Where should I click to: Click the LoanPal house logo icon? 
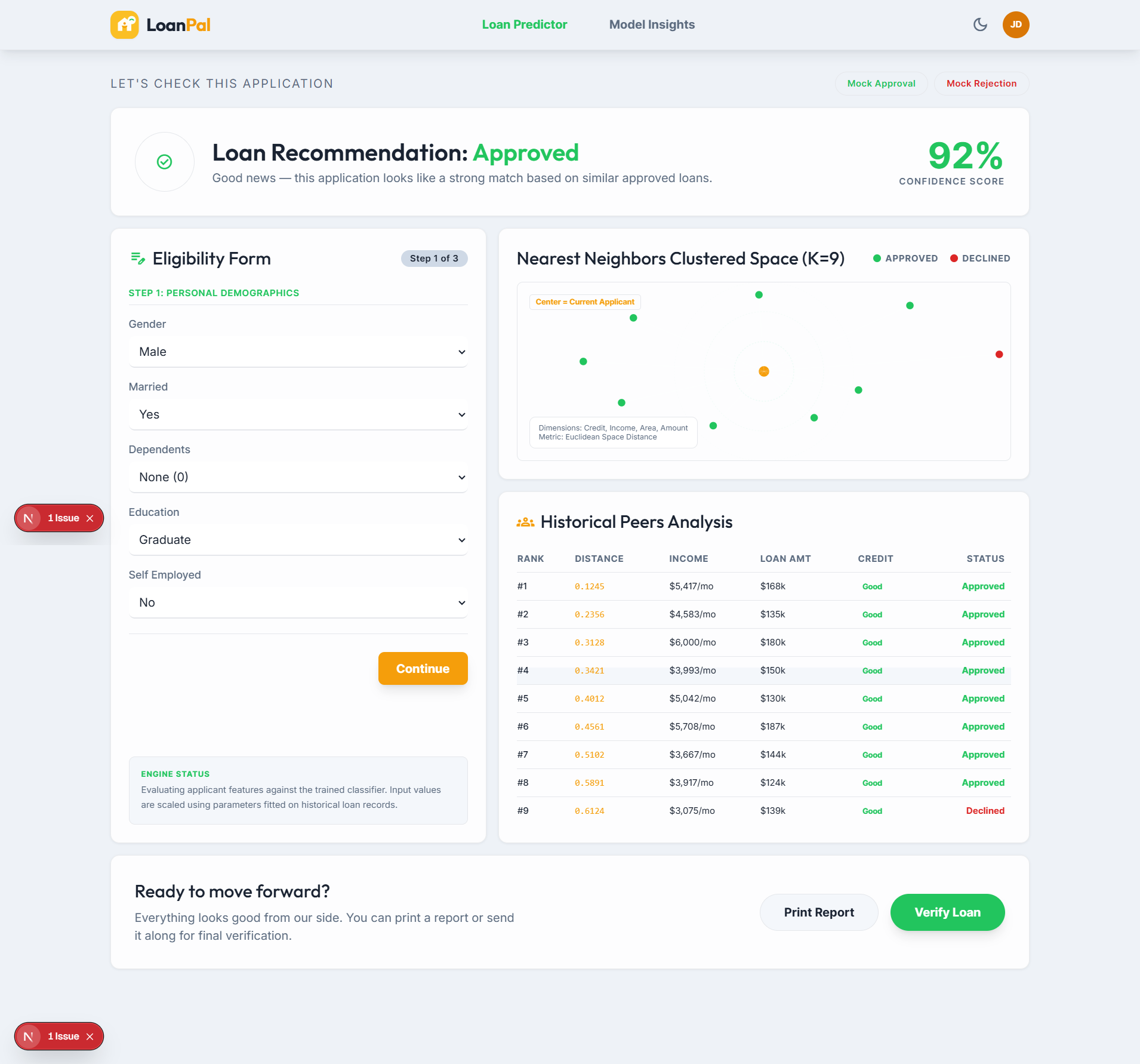(124, 24)
